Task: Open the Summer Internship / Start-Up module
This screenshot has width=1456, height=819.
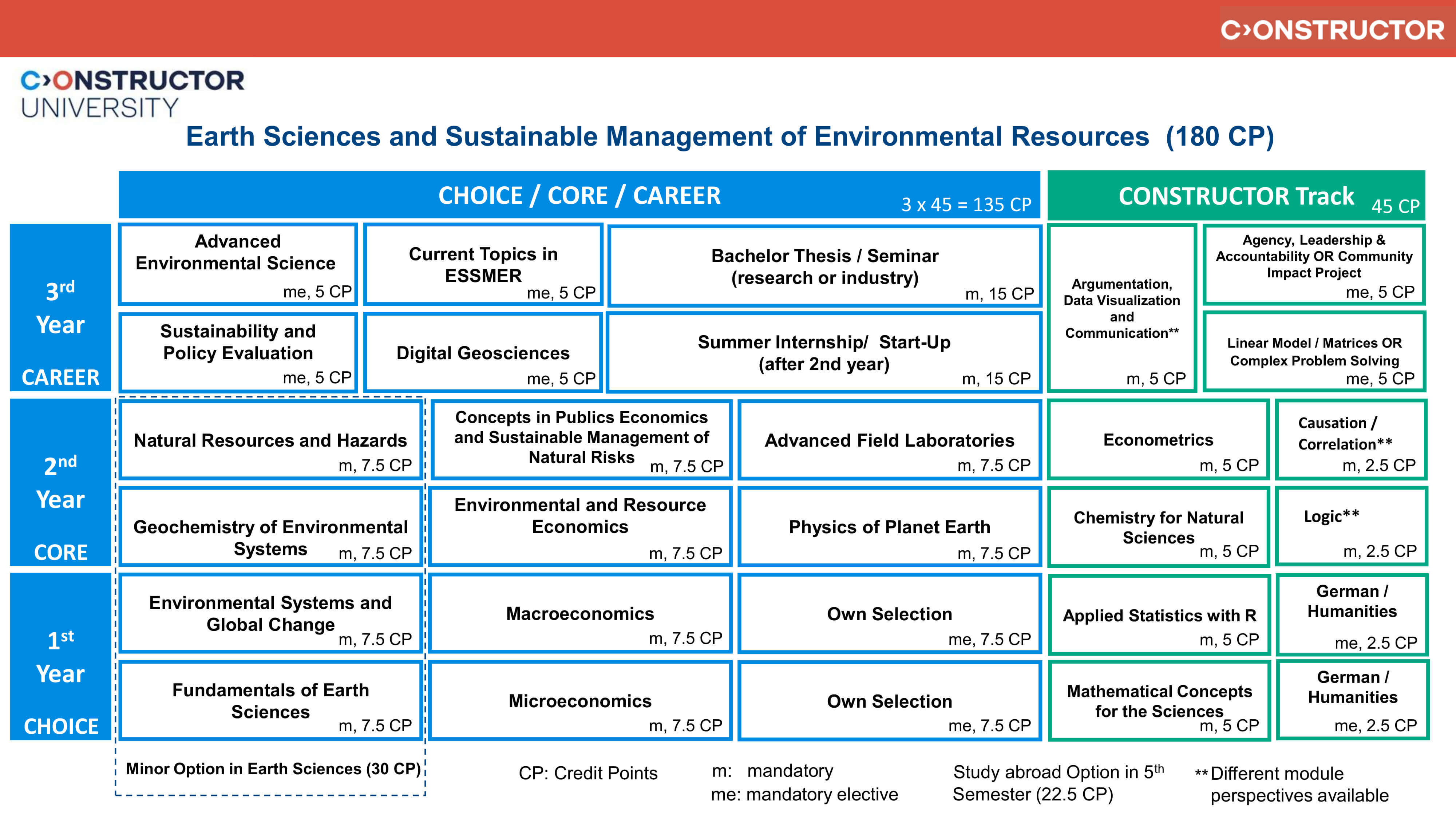Action: 823,353
